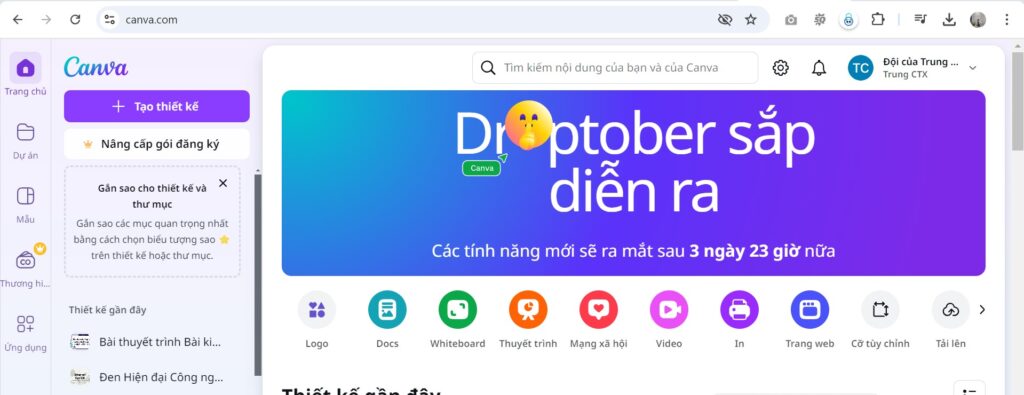Click the TC account avatar
Image resolution: width=1024 pixels, height=395 pixels.
coord(861,68)
